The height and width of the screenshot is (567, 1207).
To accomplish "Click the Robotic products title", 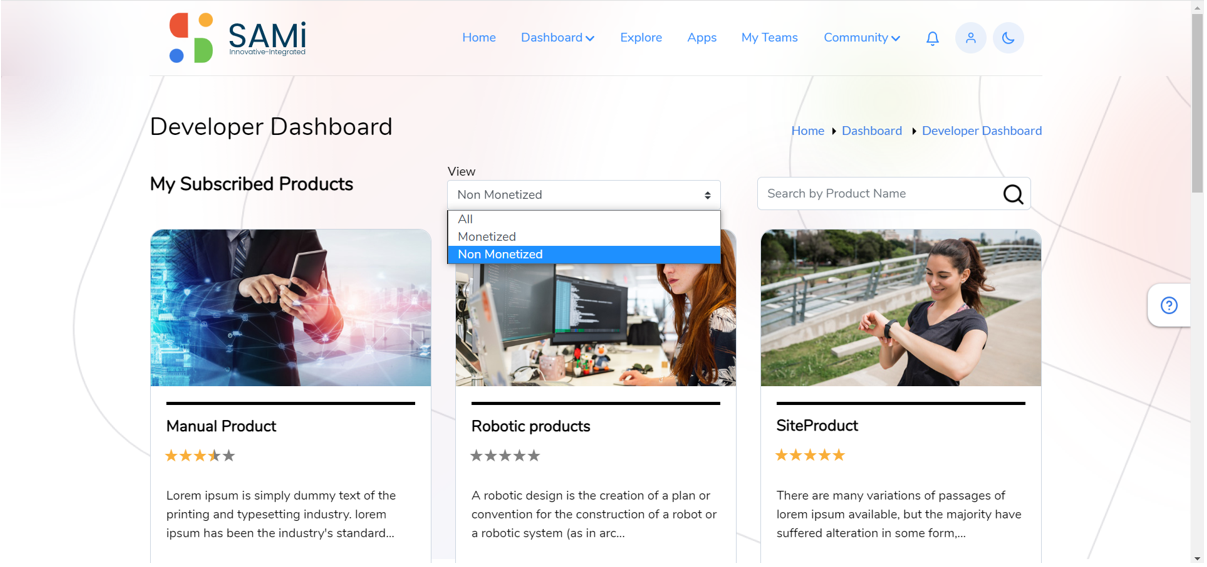I will coord(531,426).
